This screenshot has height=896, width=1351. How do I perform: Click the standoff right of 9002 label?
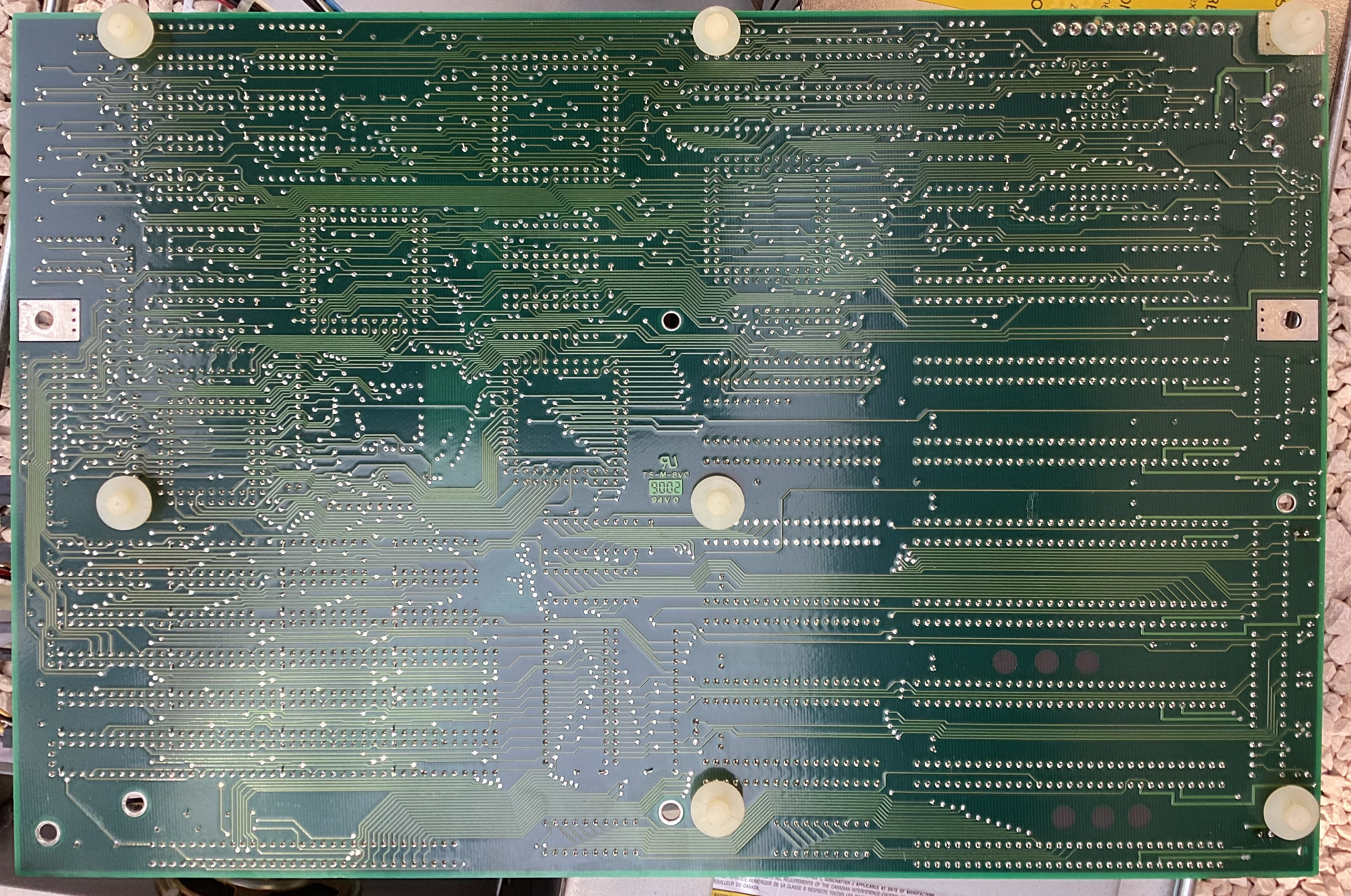(x=717, y=503)
